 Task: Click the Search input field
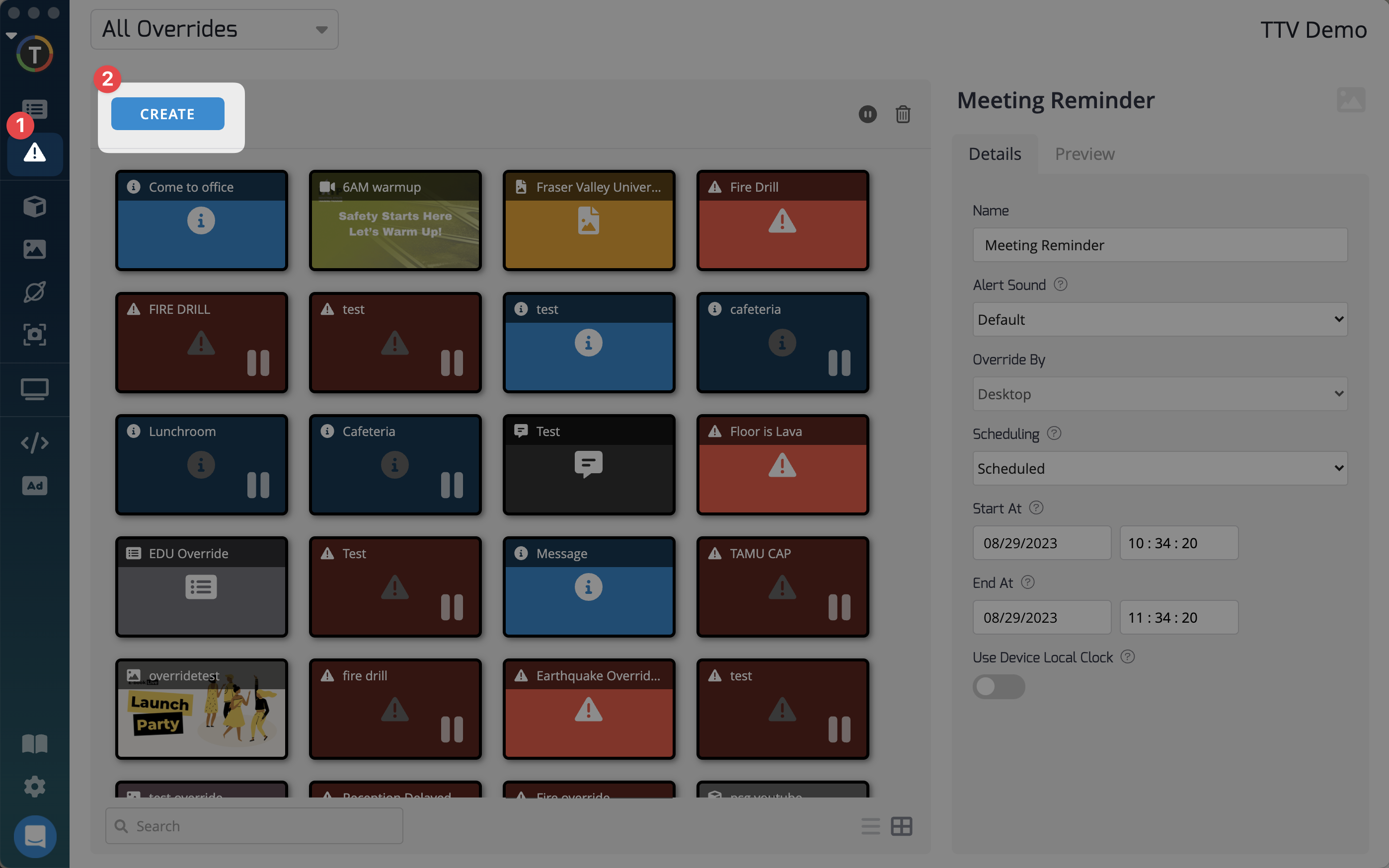click(254, 825)
